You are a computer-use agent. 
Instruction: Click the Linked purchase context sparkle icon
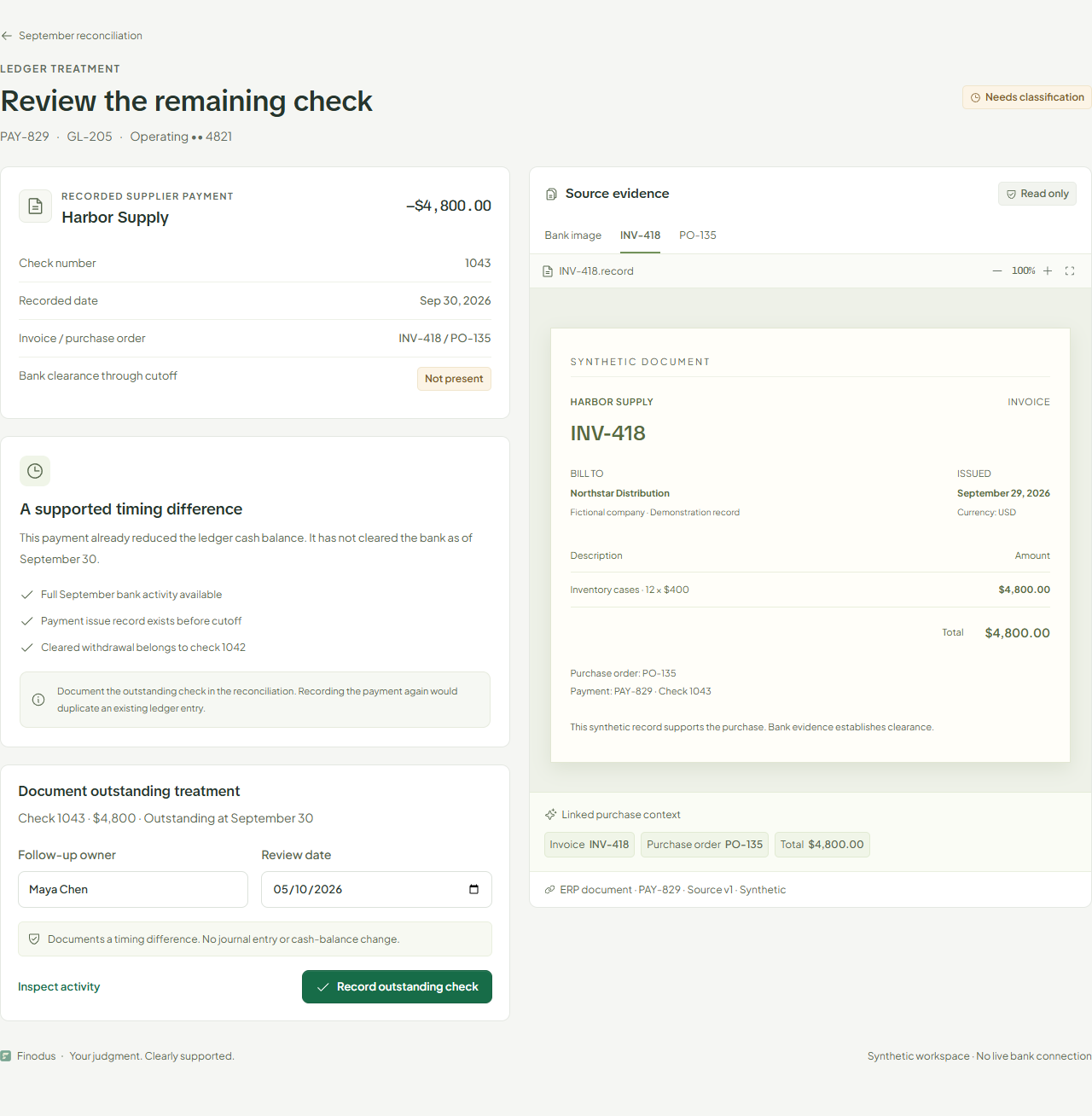pos(551,815)
